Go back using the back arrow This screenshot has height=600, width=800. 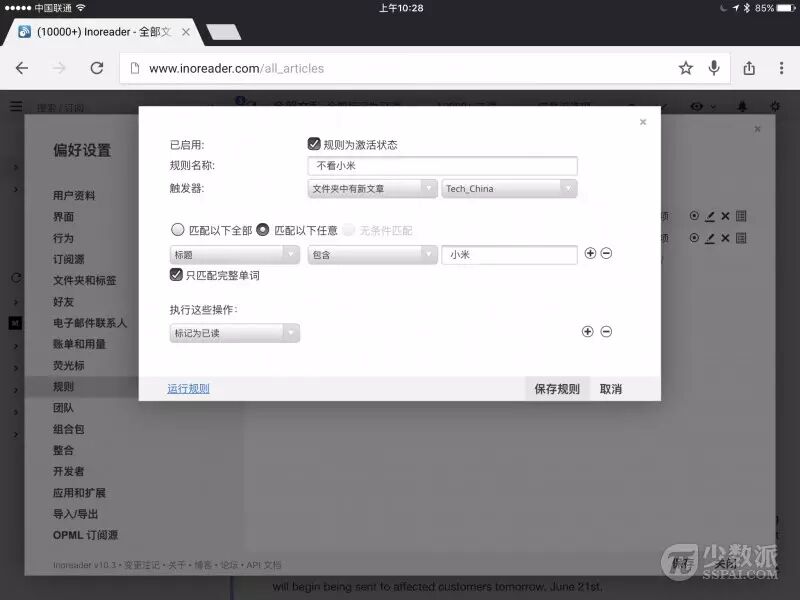[22, 68]
